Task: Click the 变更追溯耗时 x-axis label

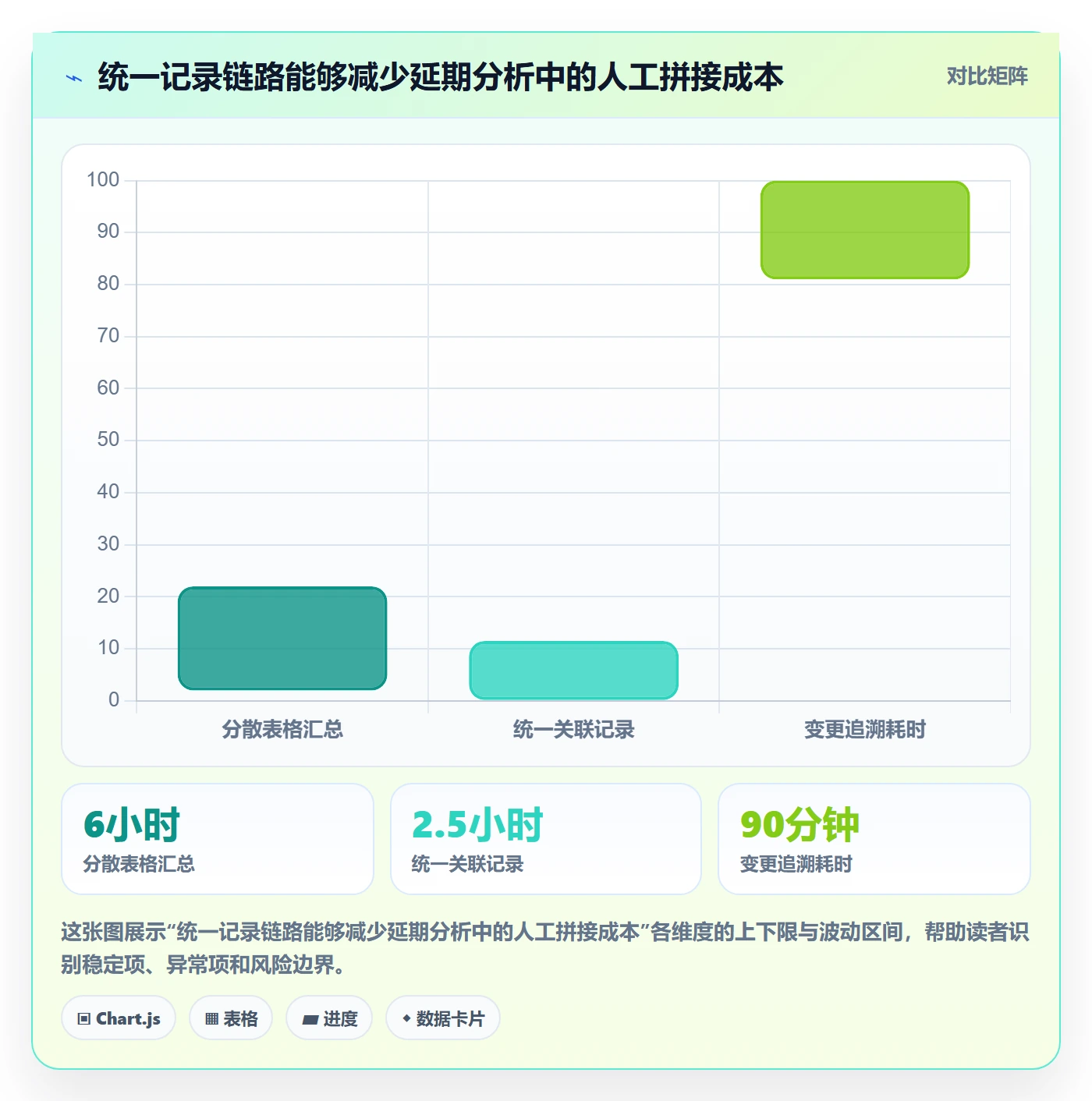Action: tap(865, 730)
